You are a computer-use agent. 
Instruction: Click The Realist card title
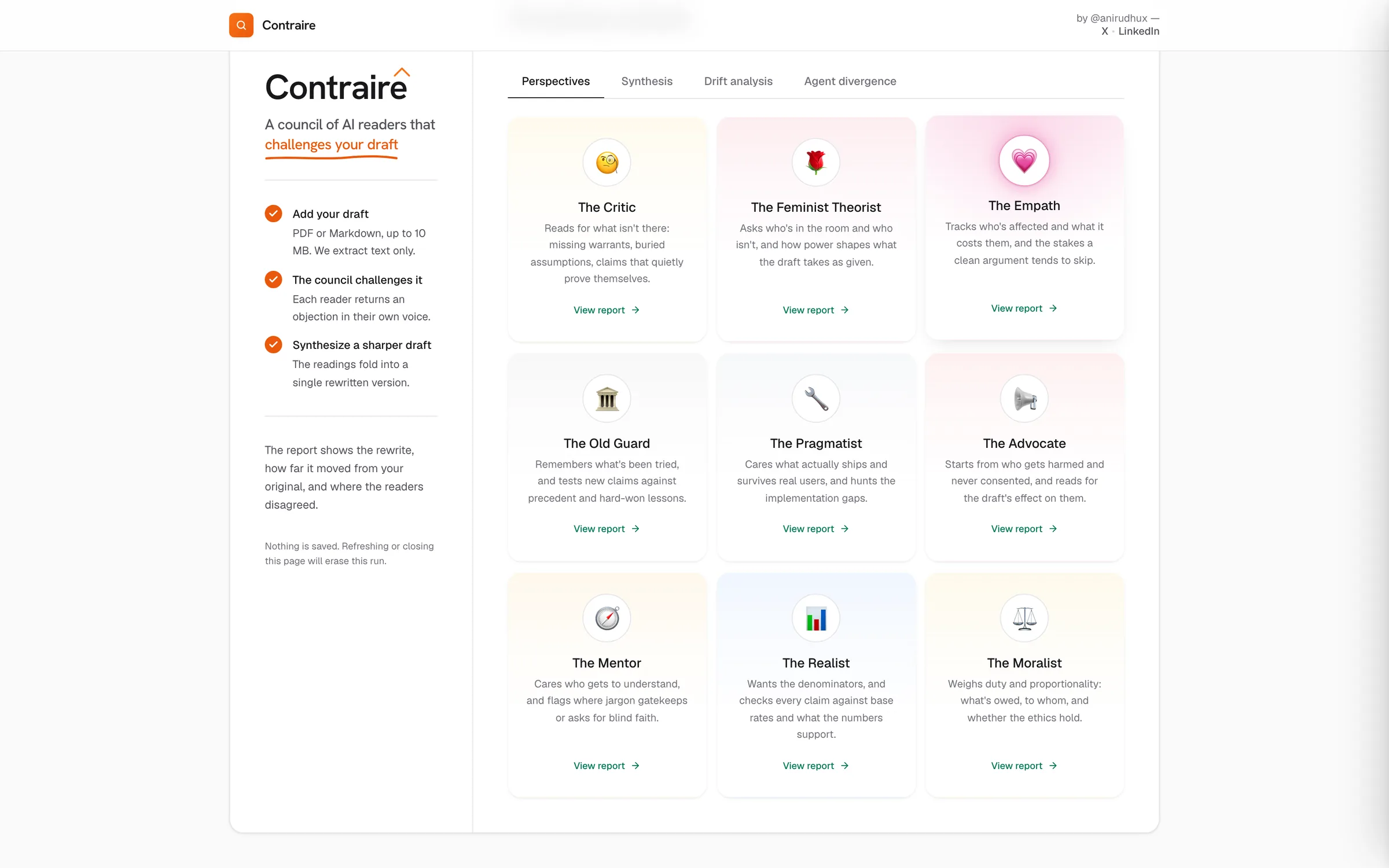(816, 663)
